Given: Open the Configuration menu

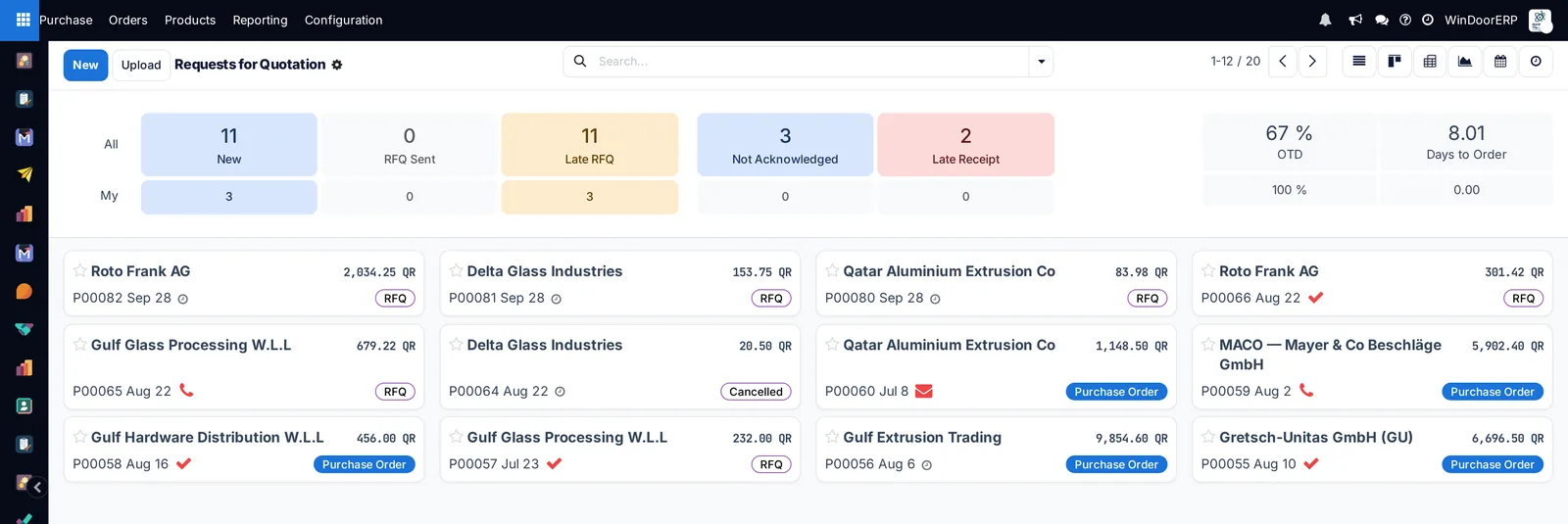Looking at the screenshot, I should (x=344, y=20).
